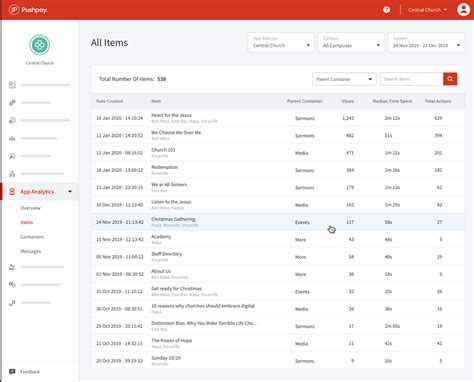Viewport: 474px width, 382px height.
Task: Click the App Analytics phone icon
Action: point(12,192)
